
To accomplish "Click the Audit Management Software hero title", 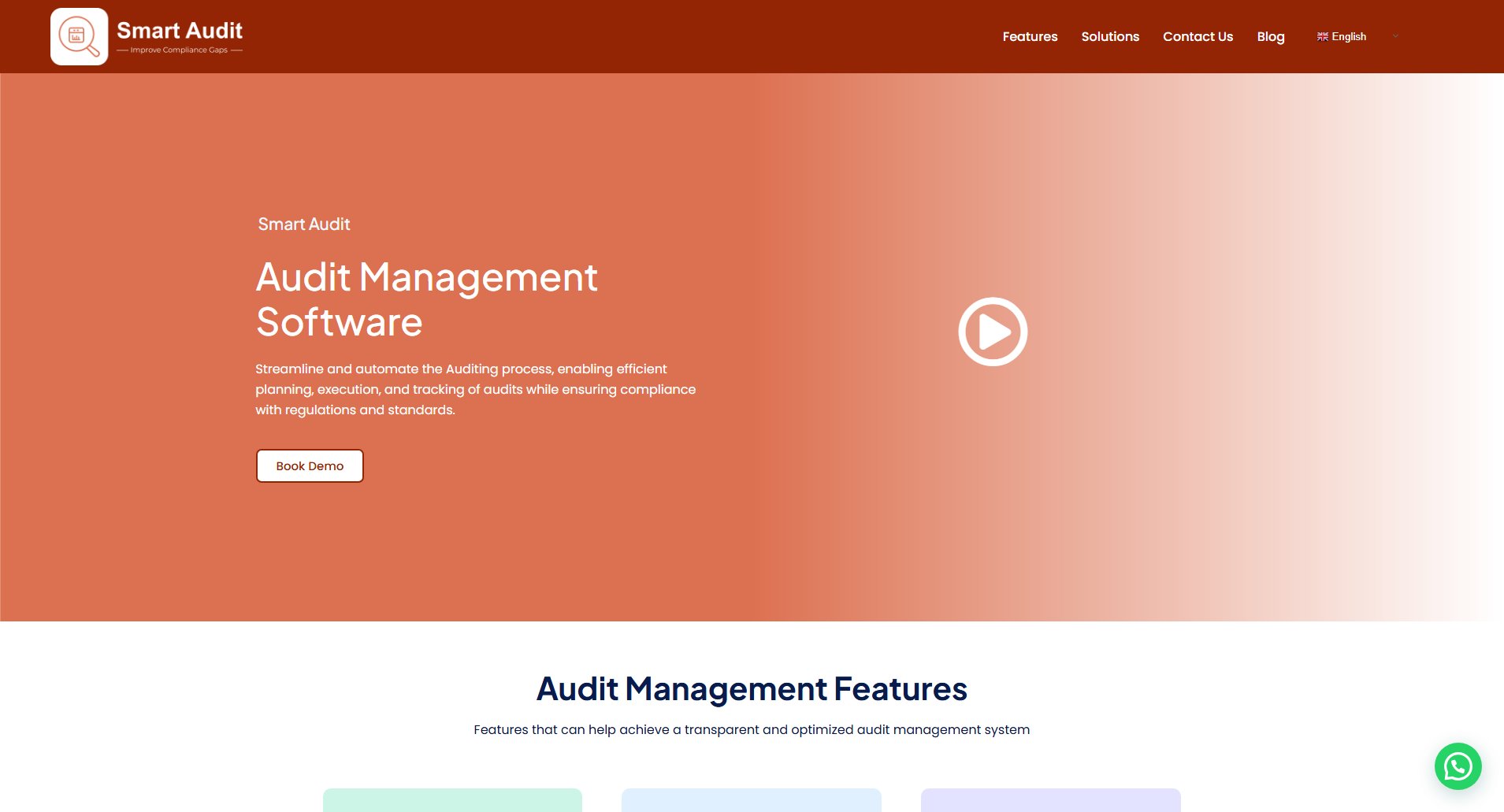I will click(426, 299).
